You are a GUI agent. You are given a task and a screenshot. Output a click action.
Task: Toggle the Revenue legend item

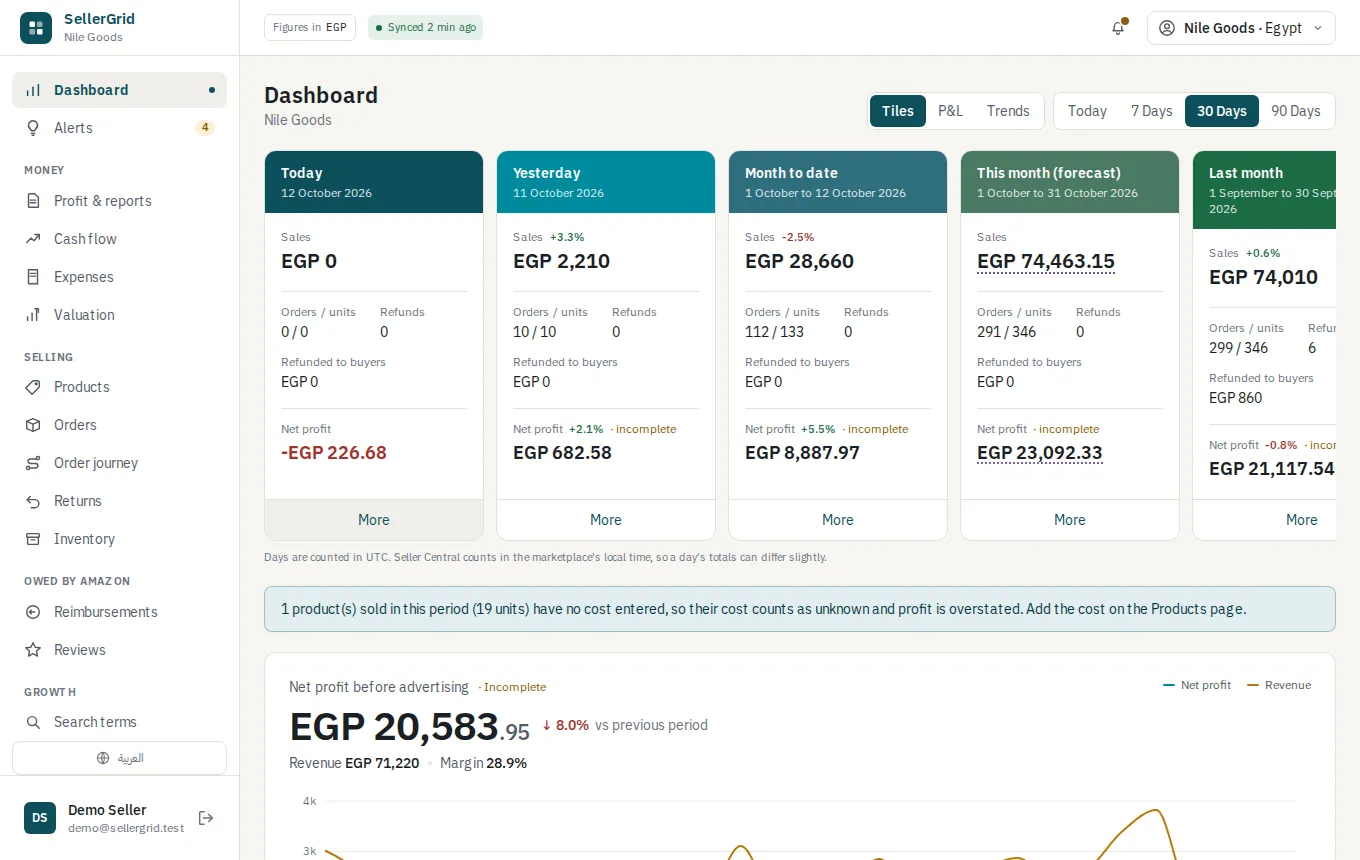pyautogui.click(x=1278, y=685)
